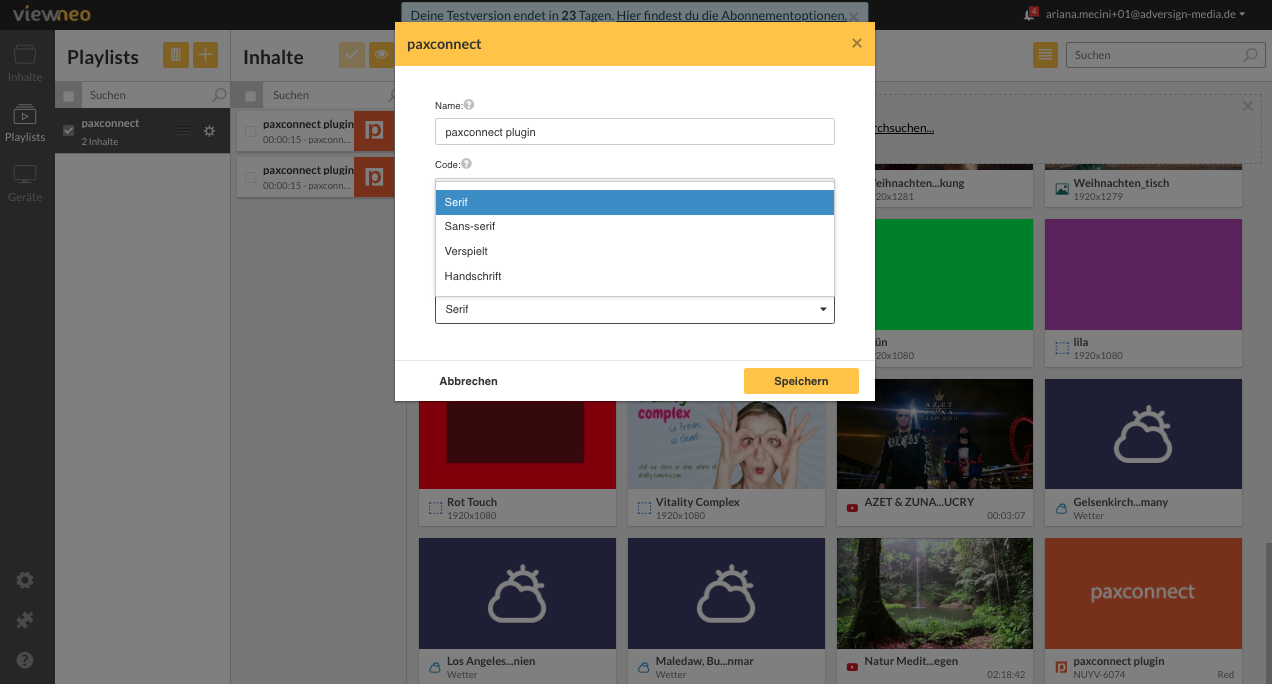Focus the Inhalte panel Suchen field
The image size is (1272, 684).
click(x=330, y=95)
